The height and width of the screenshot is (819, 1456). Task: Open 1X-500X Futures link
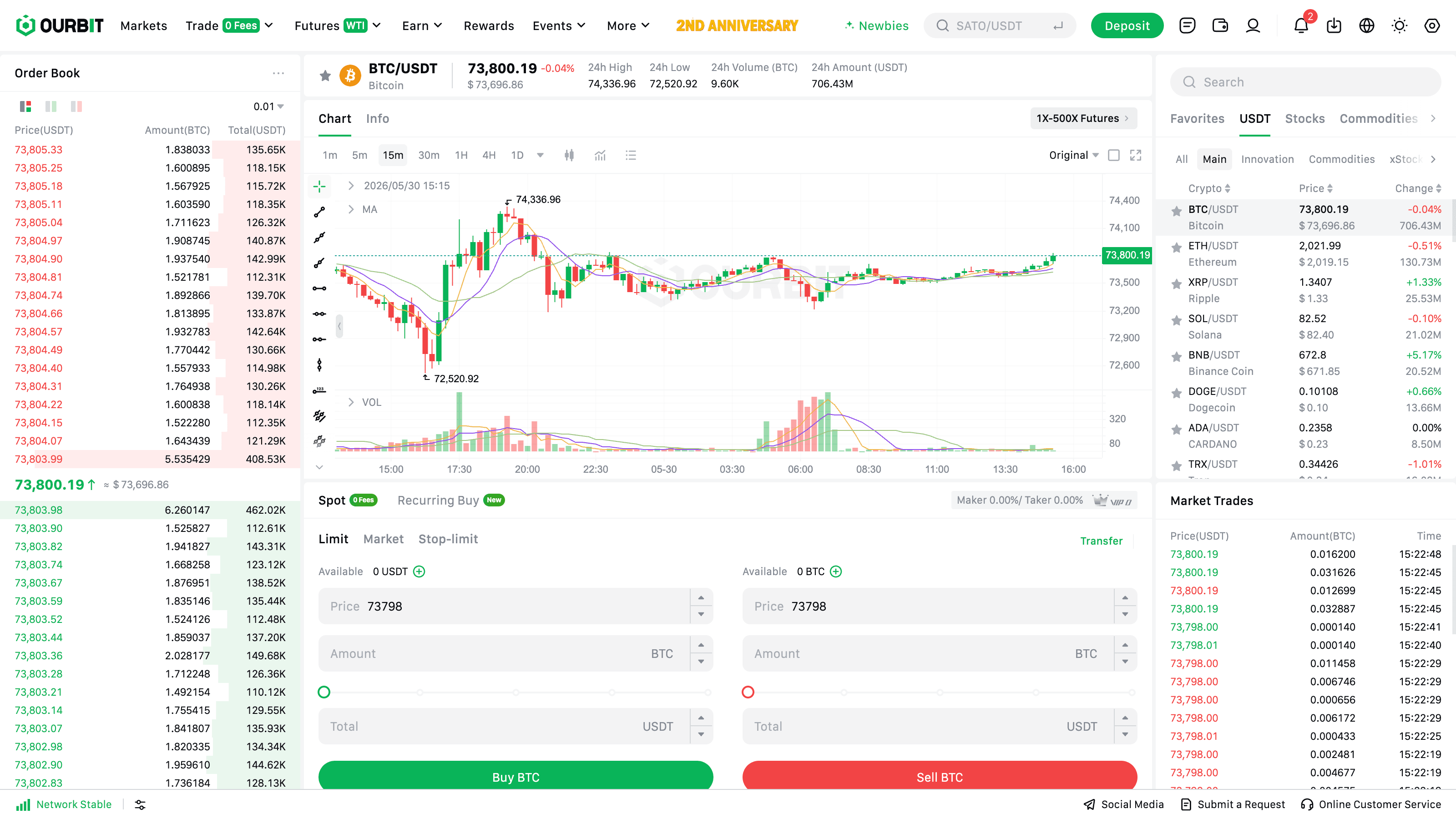(1083, 118)
